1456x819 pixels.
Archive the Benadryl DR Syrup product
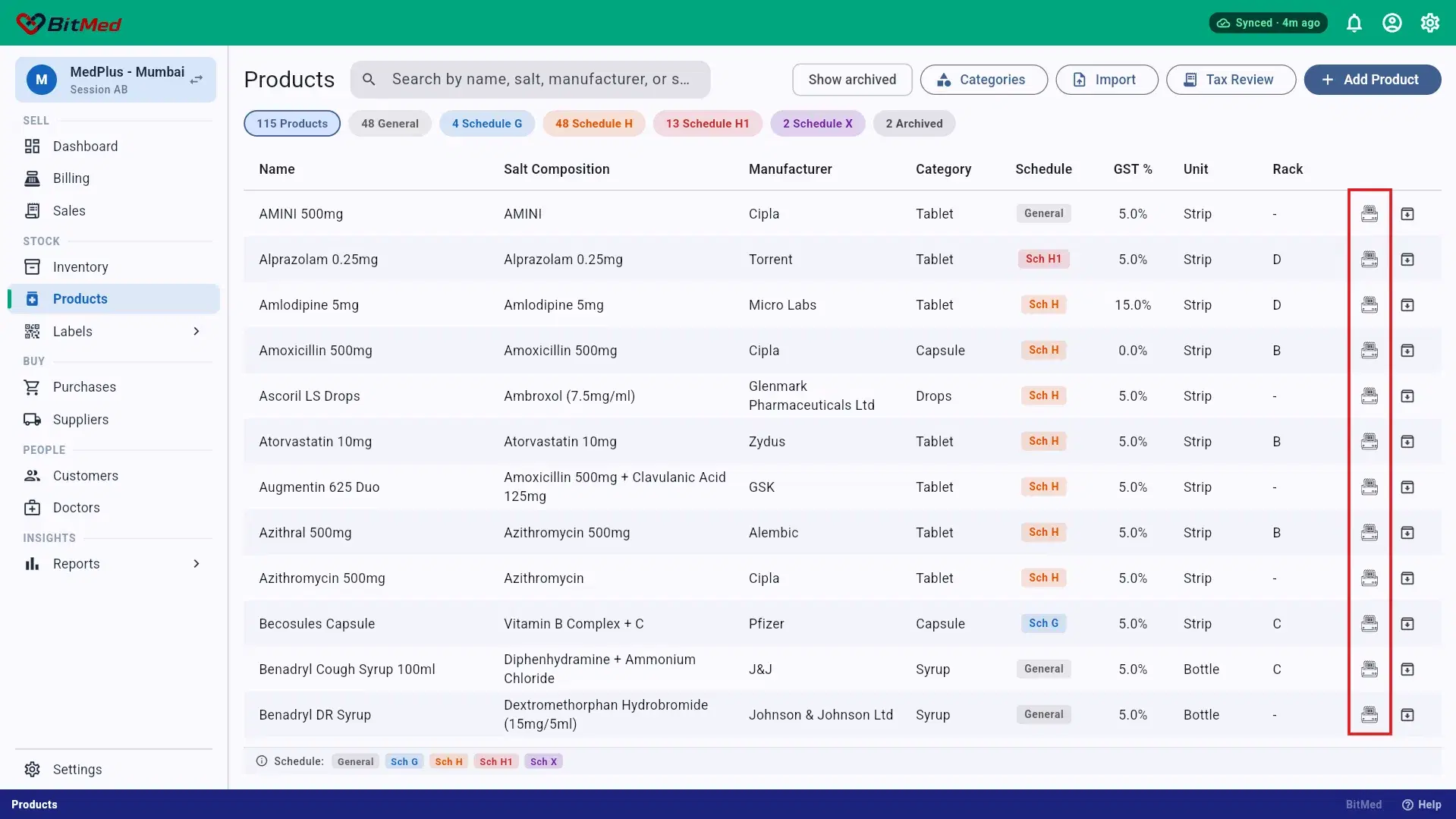(1407, 715)
